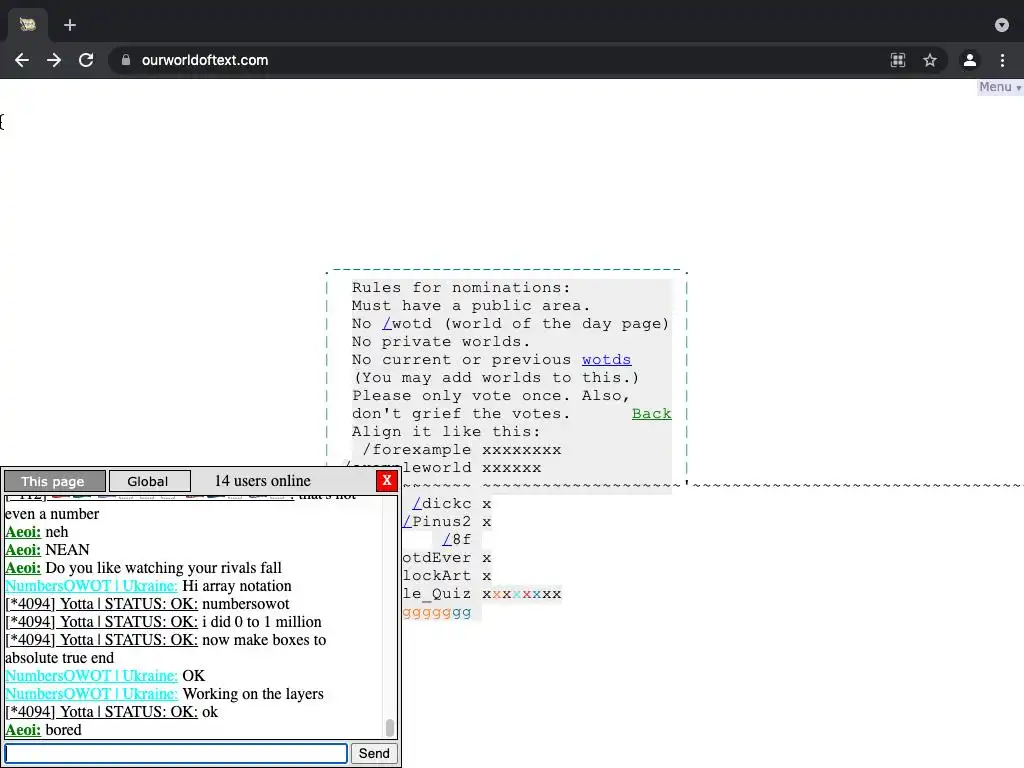Click Yotta username beside 'now make boxes'
This screenshot has width=1024, height=768.
tap(101, 640)
